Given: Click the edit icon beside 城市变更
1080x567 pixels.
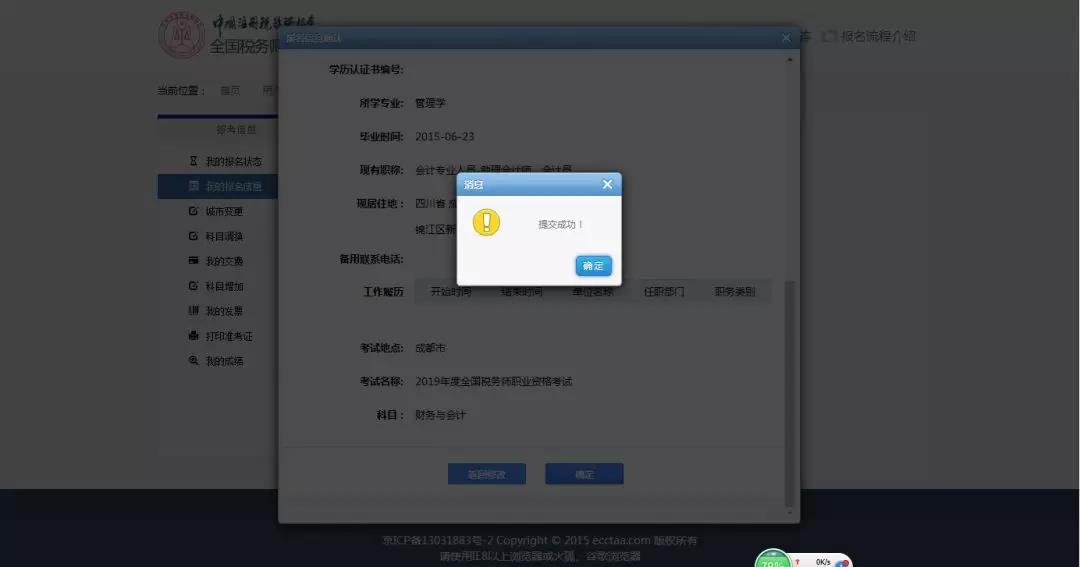Looking at the screenshot, I should 194,211.
